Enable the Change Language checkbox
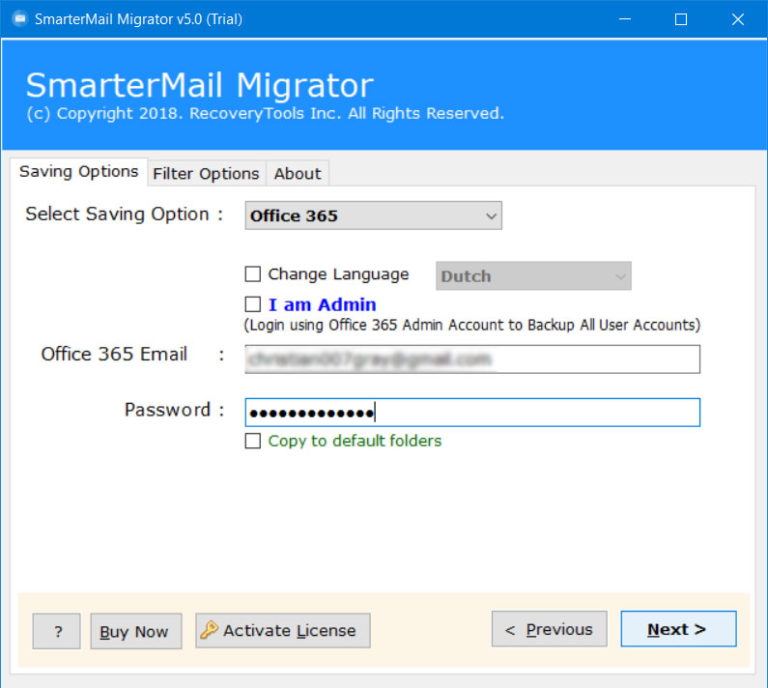This screenshot has height=688, width=768. (x=253, y=274)
